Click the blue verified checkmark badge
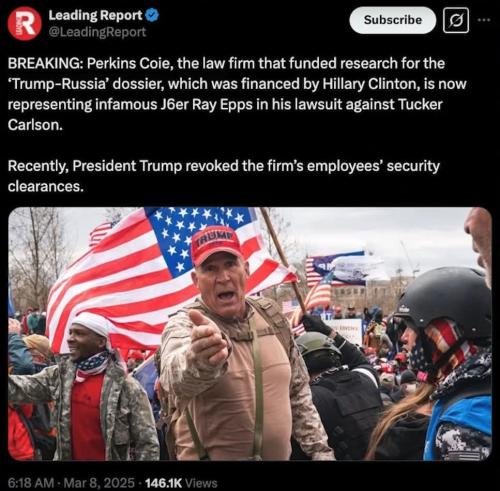This screenshot has height=491, width=500. (x=152, y=15)
